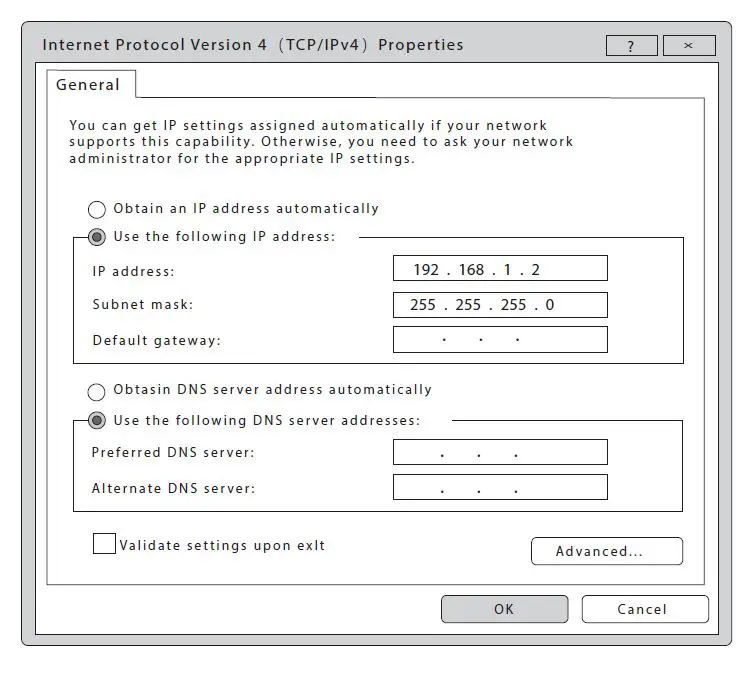The width and height of the screenshot is (739, 675).
Task: Click the 0 octet of Subnet mask
Action: pos(550,305)
